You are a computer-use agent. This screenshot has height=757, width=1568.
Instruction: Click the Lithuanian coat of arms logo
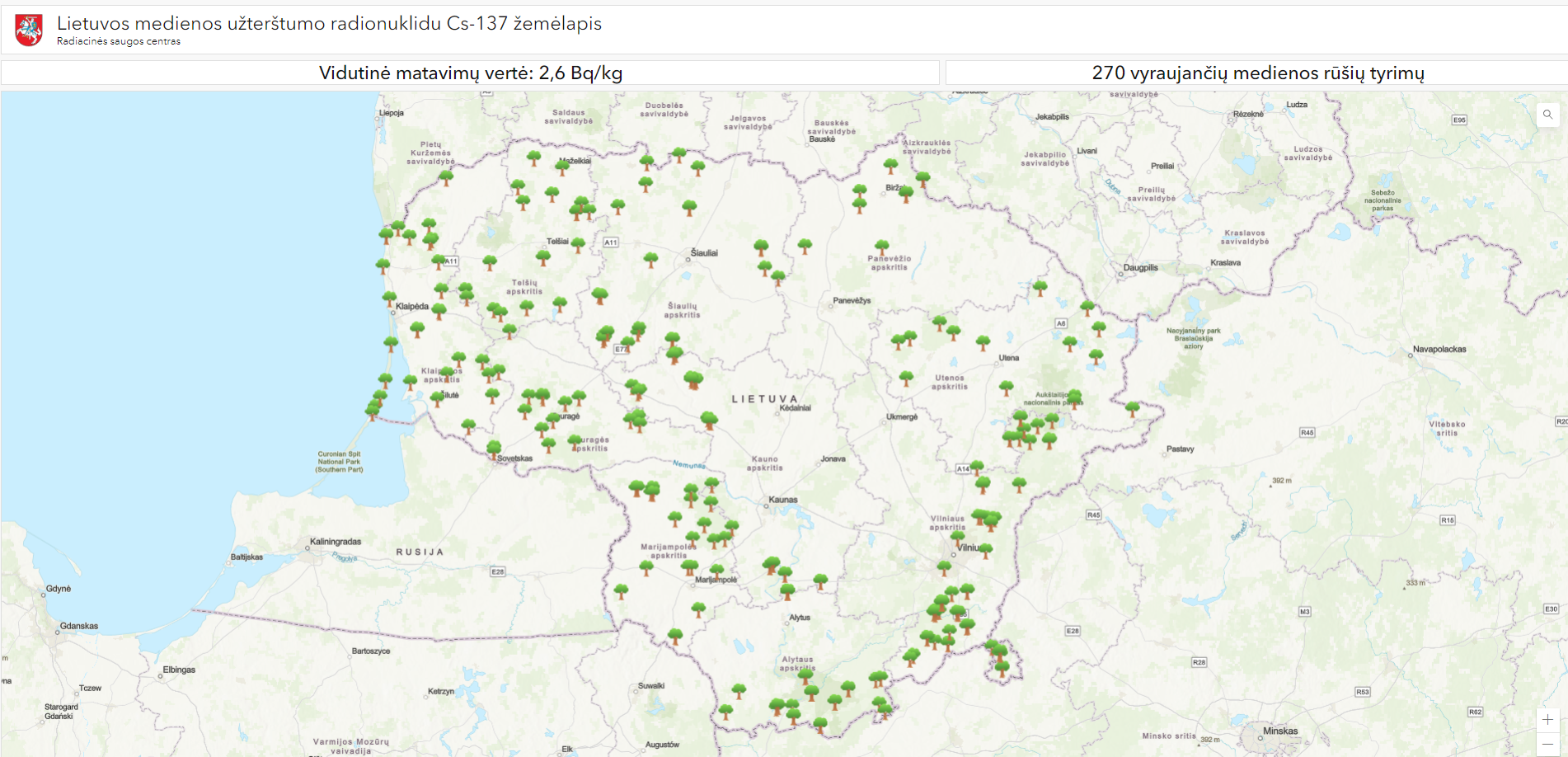coord(30,31)
